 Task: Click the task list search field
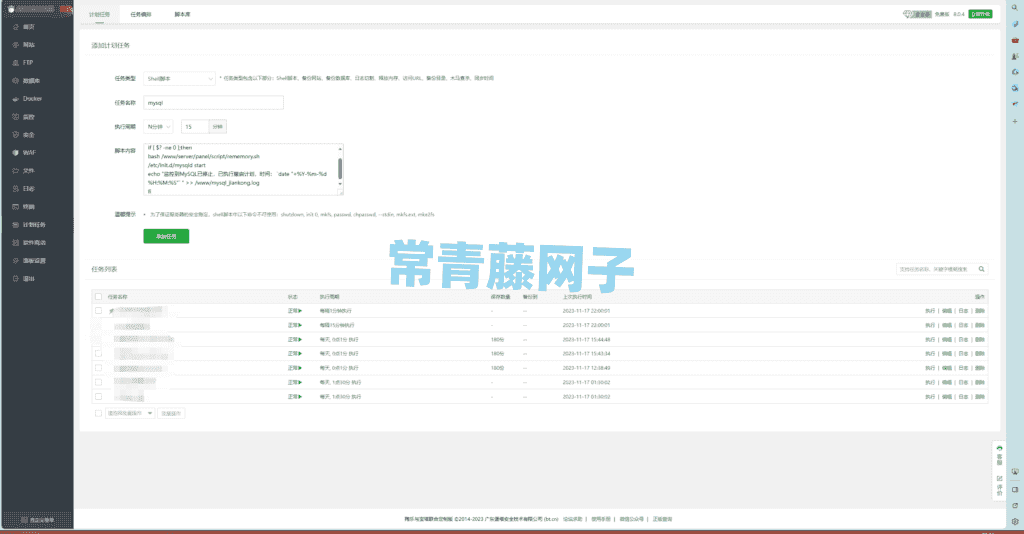[x=936, y=269]
